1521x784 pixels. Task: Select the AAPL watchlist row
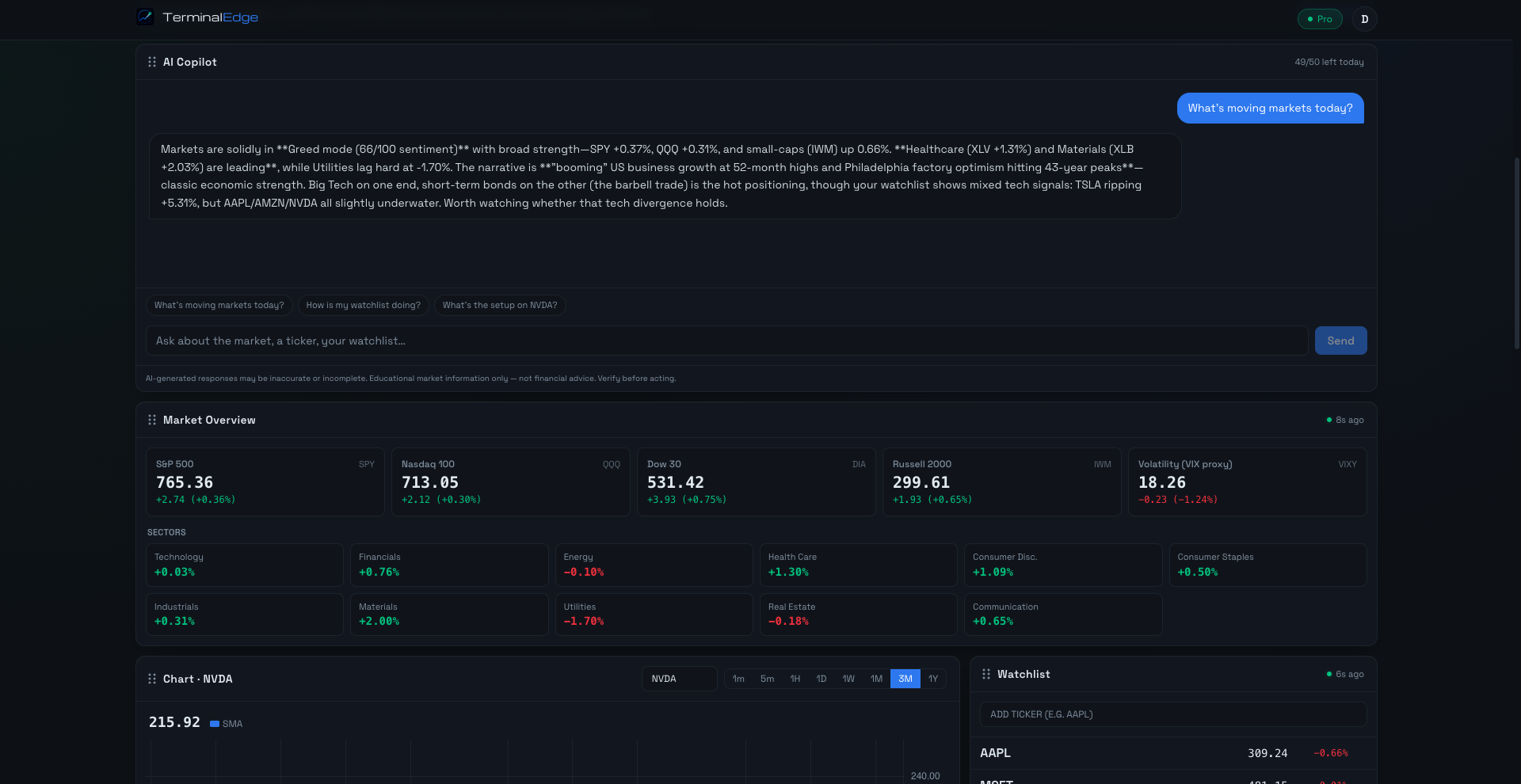click(x=1173, y=753)
